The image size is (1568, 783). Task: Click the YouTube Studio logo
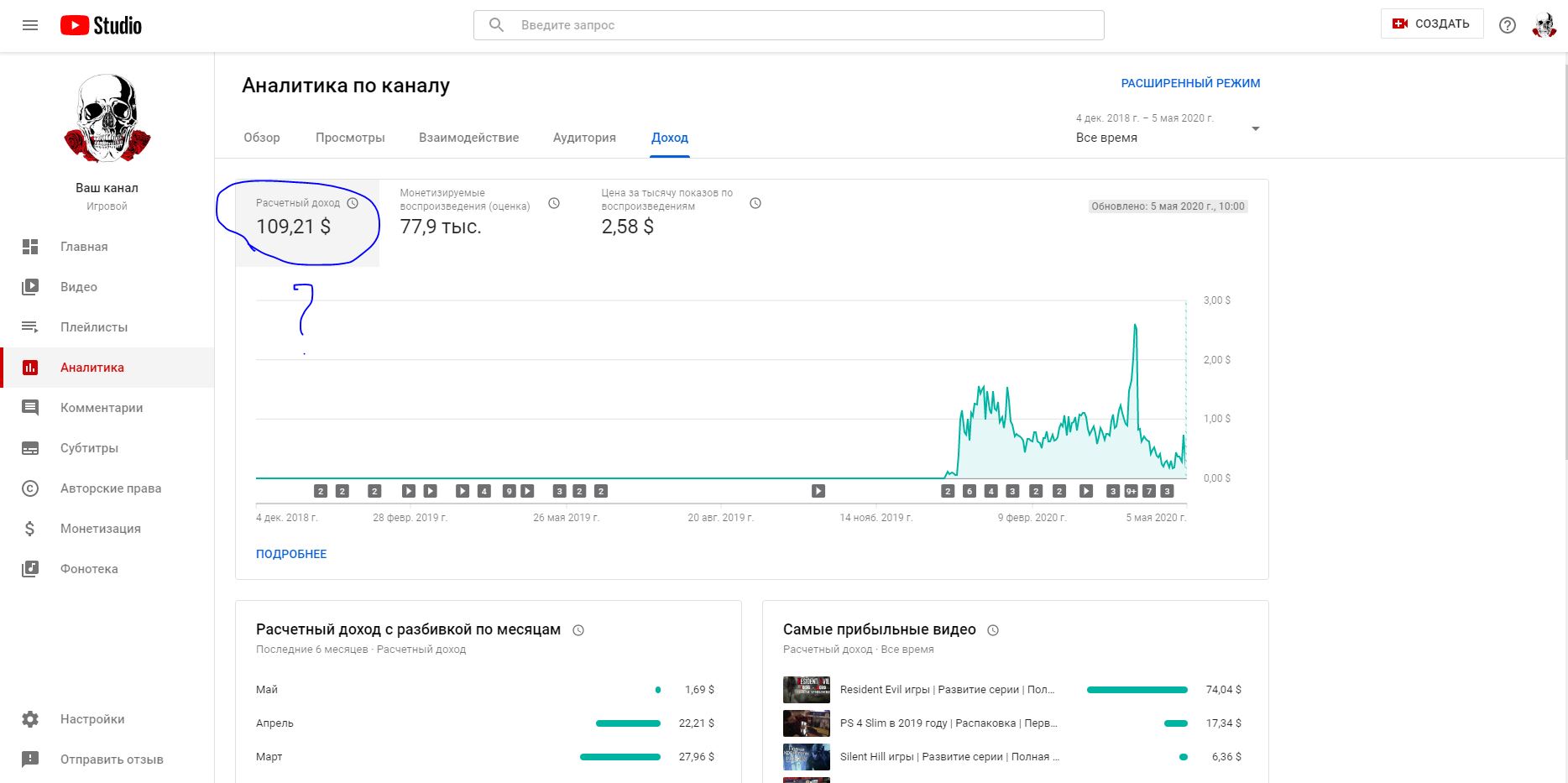[x=101, y=25]
